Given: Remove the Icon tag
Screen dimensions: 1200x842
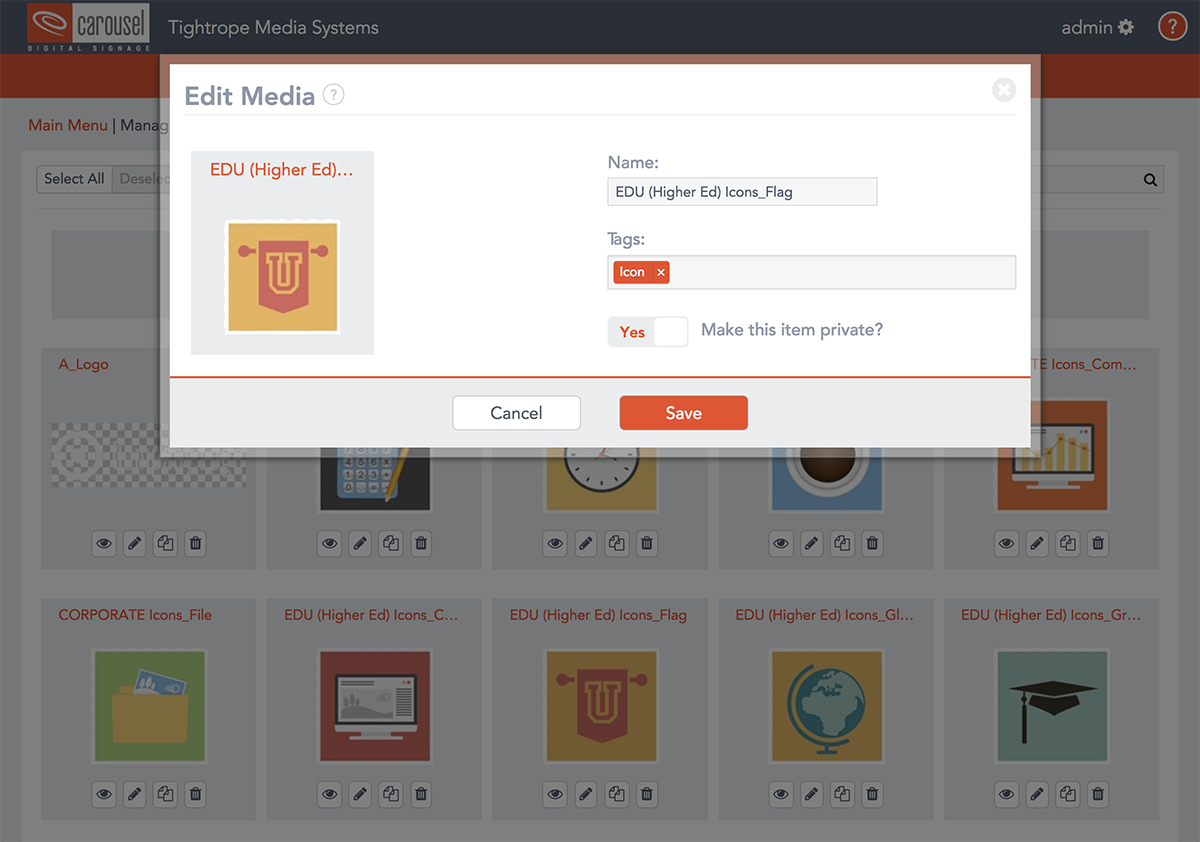Looking at the screenshot, I should coord(660,272).
